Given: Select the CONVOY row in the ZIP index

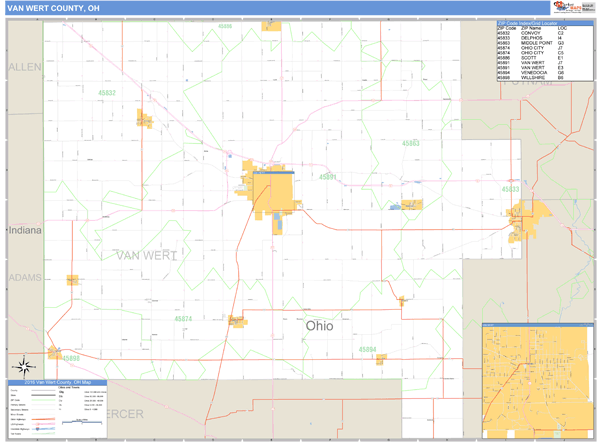Looking at the screenshot, I should pyautogui.click(x=545, y=33).
